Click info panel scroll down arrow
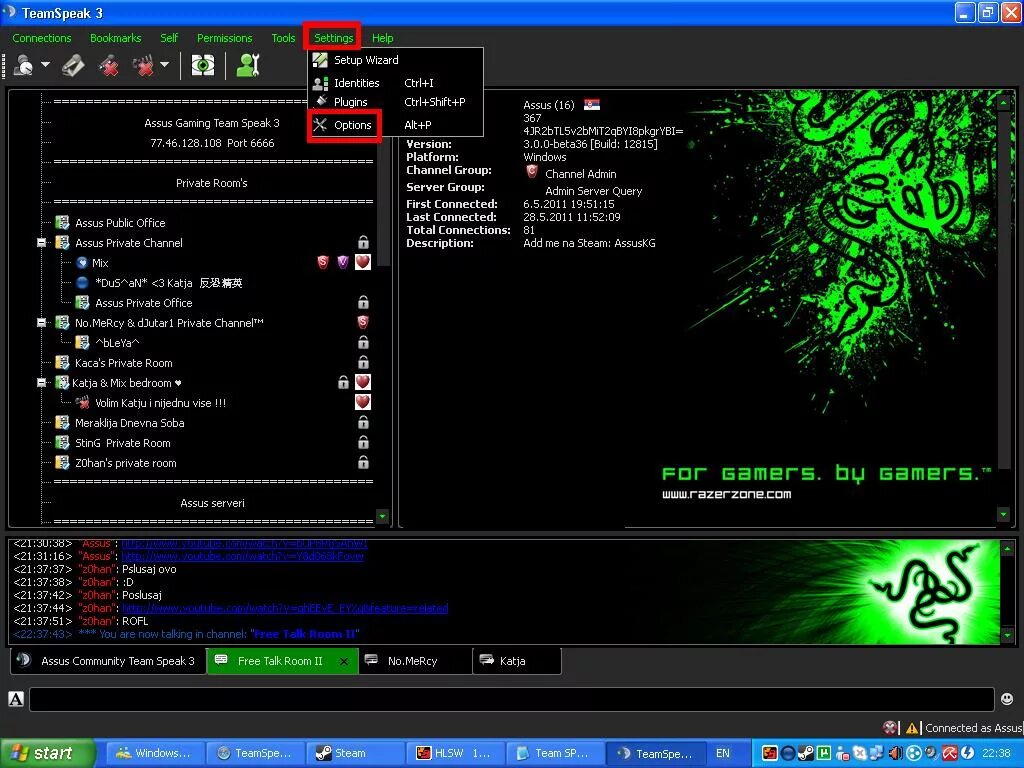1024x768 pixels. click(1004, 515)
